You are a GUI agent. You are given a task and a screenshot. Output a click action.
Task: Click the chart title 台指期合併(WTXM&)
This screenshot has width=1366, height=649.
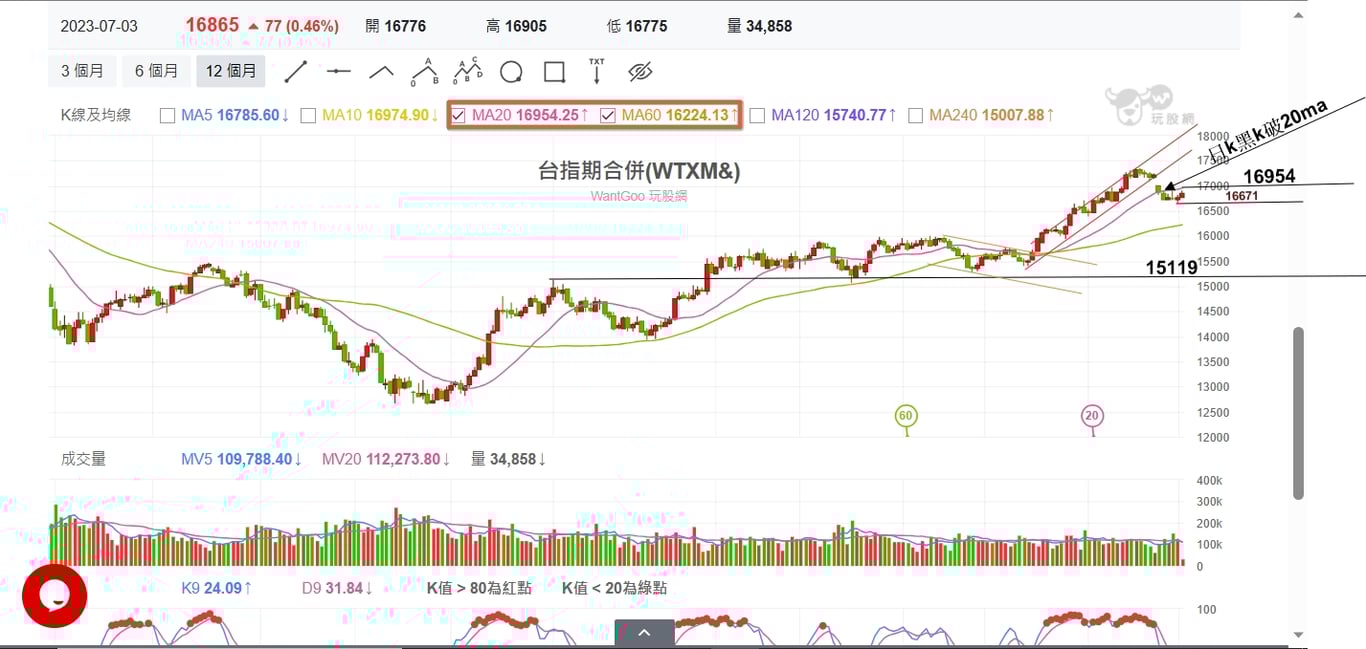639,171
